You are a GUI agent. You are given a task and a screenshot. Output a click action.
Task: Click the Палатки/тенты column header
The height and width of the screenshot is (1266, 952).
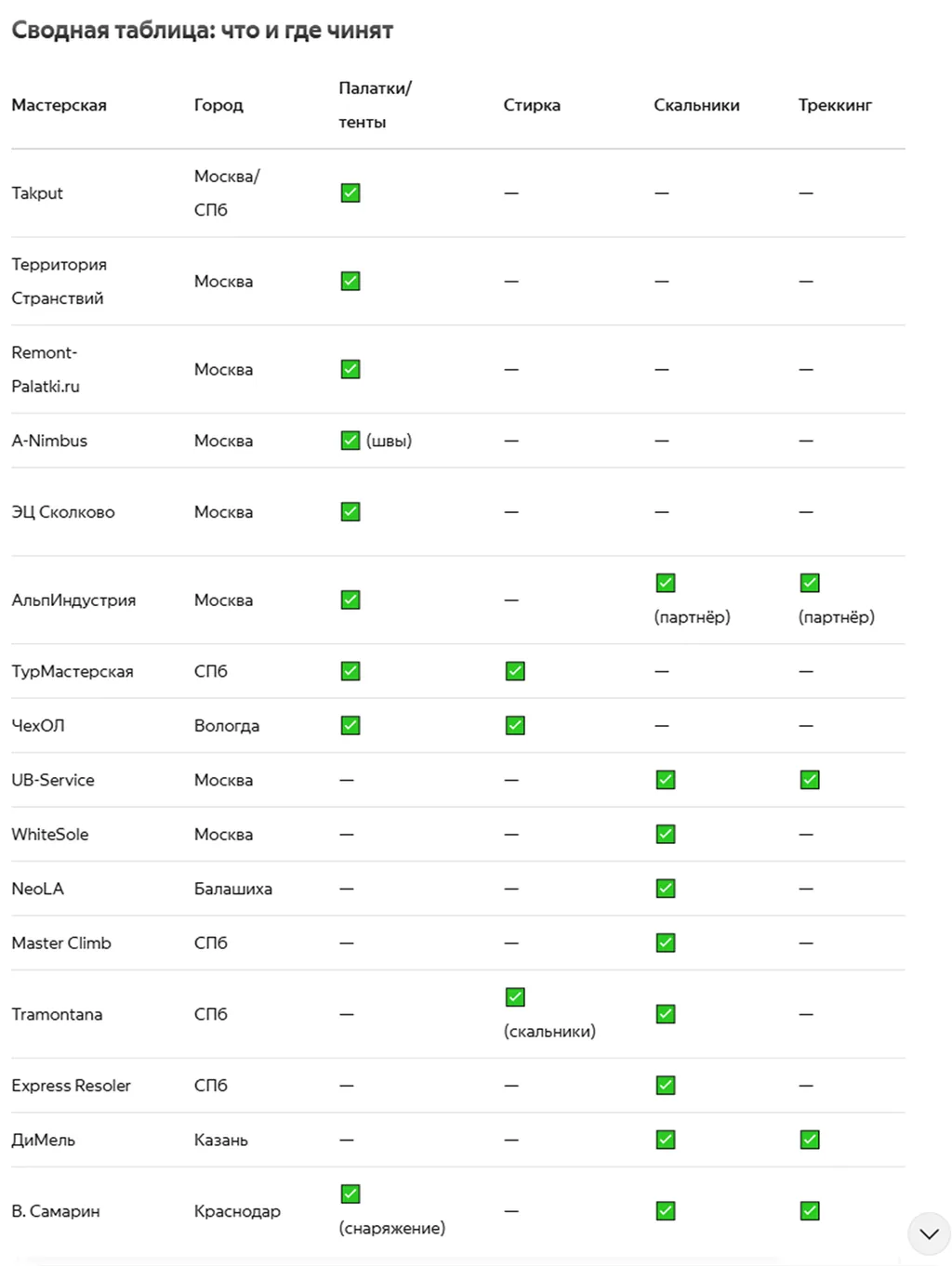pos(375,105)
